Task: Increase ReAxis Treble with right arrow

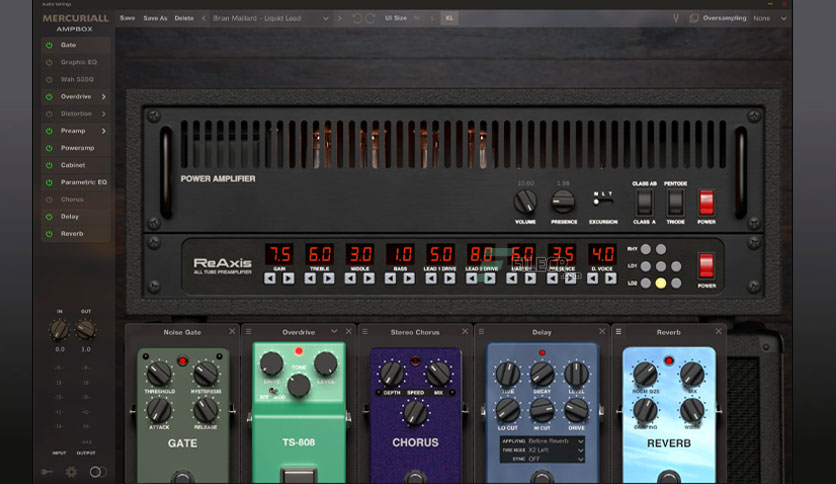Action: point(328,278)
